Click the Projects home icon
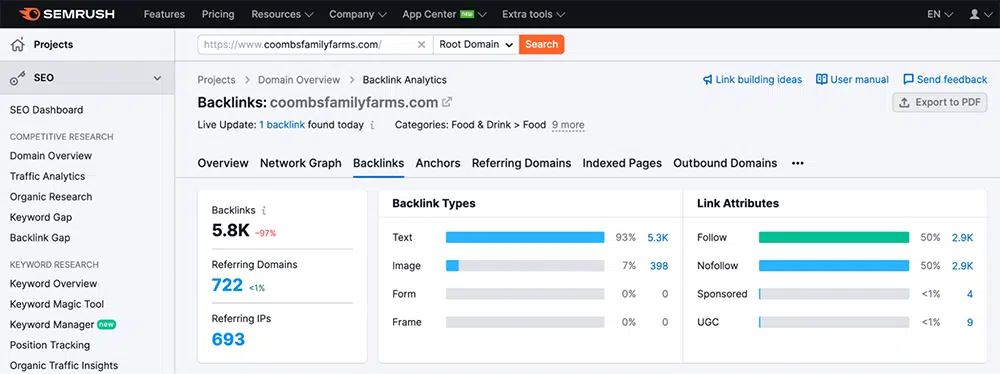The height and width of the screenshot is (374, 1000). [x=18, y=45]
